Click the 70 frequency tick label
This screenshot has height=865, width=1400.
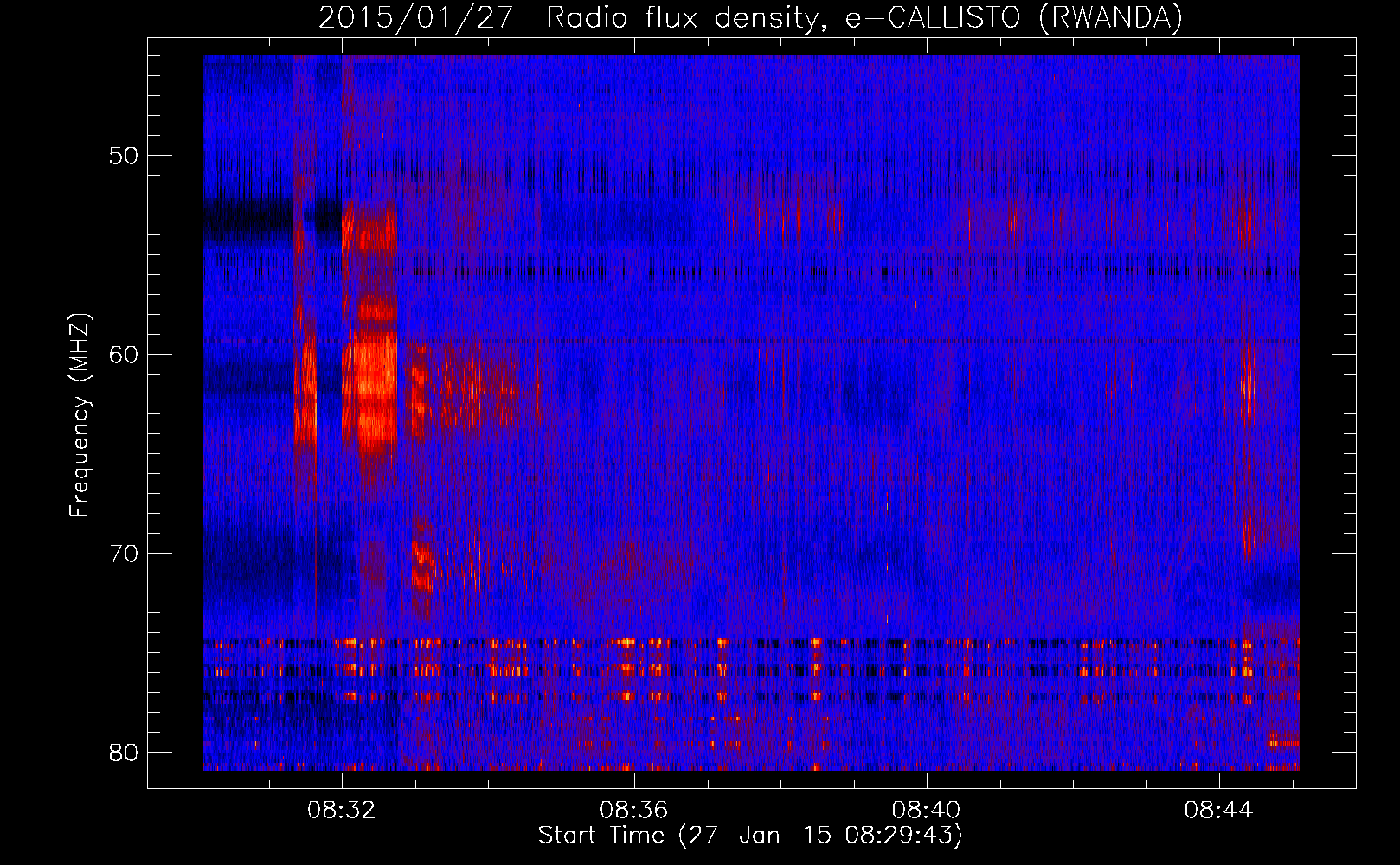pyautogui.click(x=124, y=554)
